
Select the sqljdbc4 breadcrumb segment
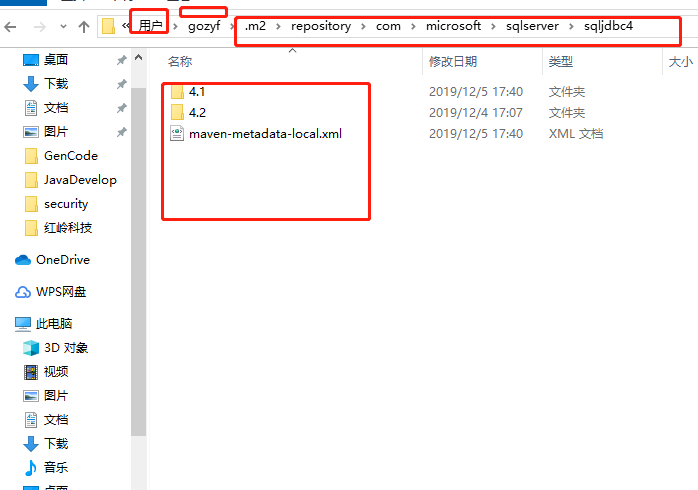click(x=608, y=26)
